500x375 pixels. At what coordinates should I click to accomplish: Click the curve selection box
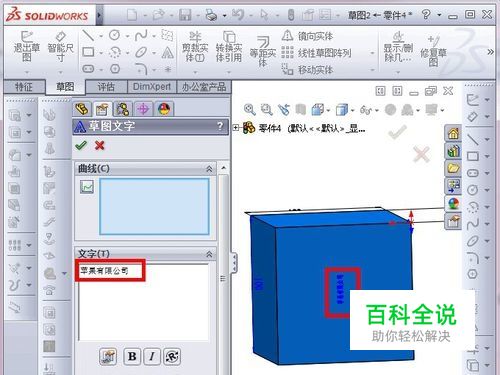pos(154,206)
